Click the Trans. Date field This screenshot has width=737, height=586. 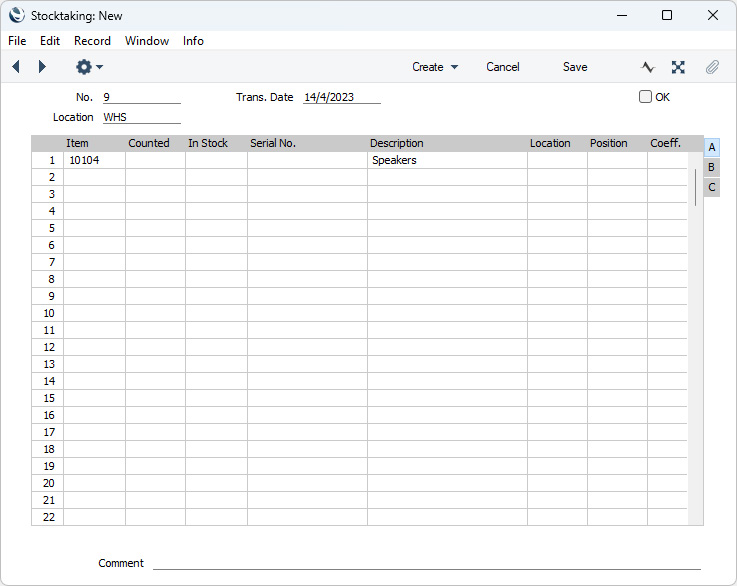tap(341, 97)
